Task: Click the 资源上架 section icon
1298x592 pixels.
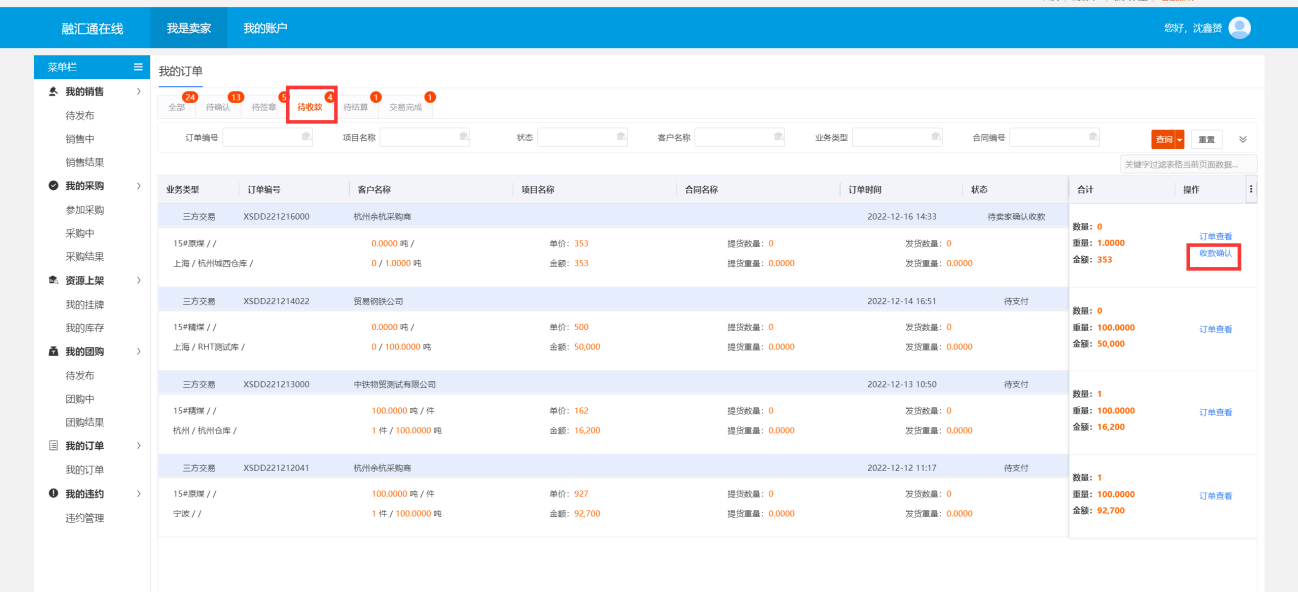Action: coord(53,280)
